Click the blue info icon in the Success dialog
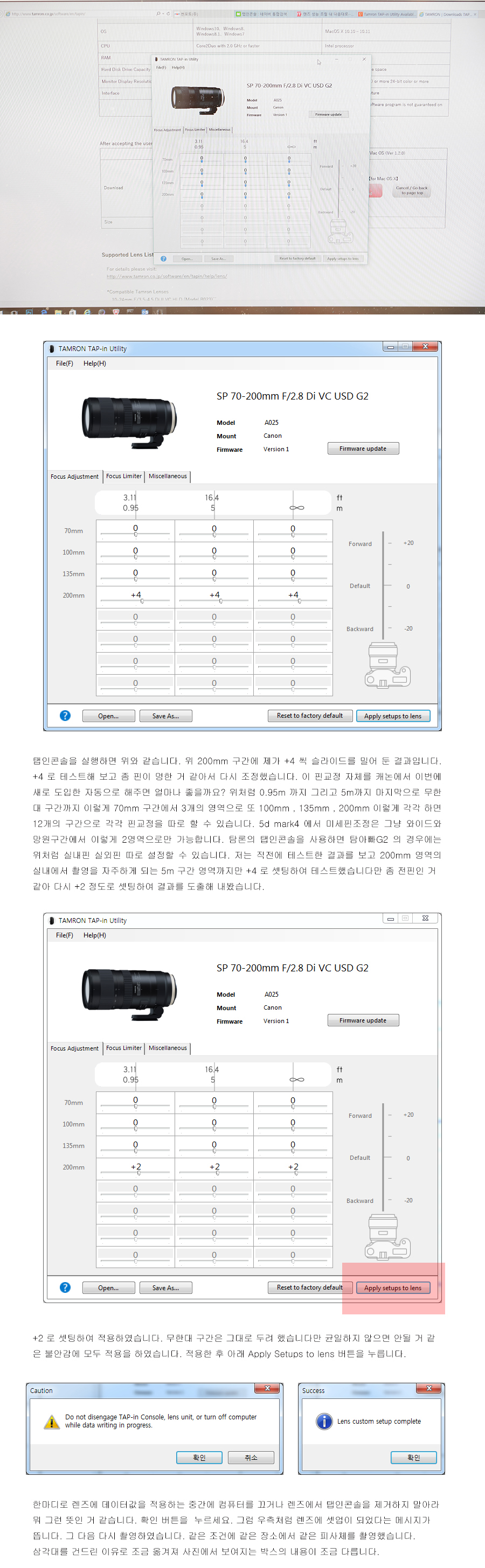485x1568 pixels. [323, 1422]
